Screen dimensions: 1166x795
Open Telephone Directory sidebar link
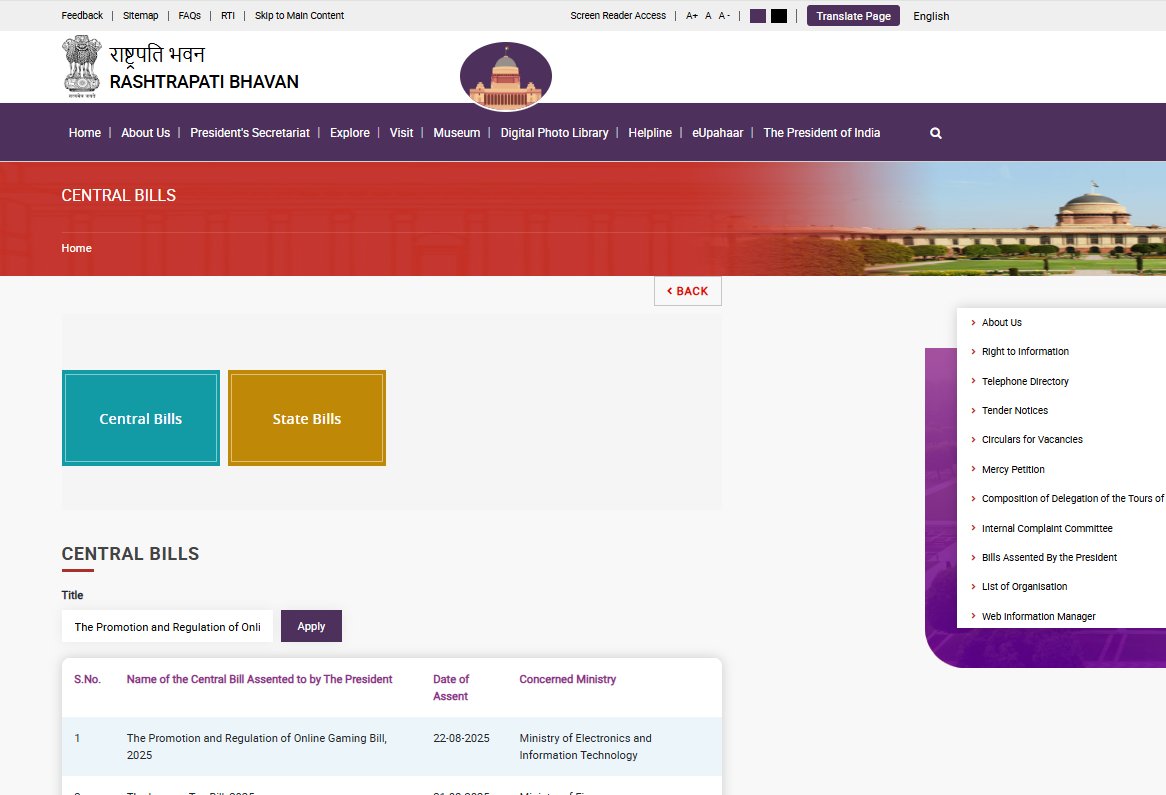(1025, 381)
